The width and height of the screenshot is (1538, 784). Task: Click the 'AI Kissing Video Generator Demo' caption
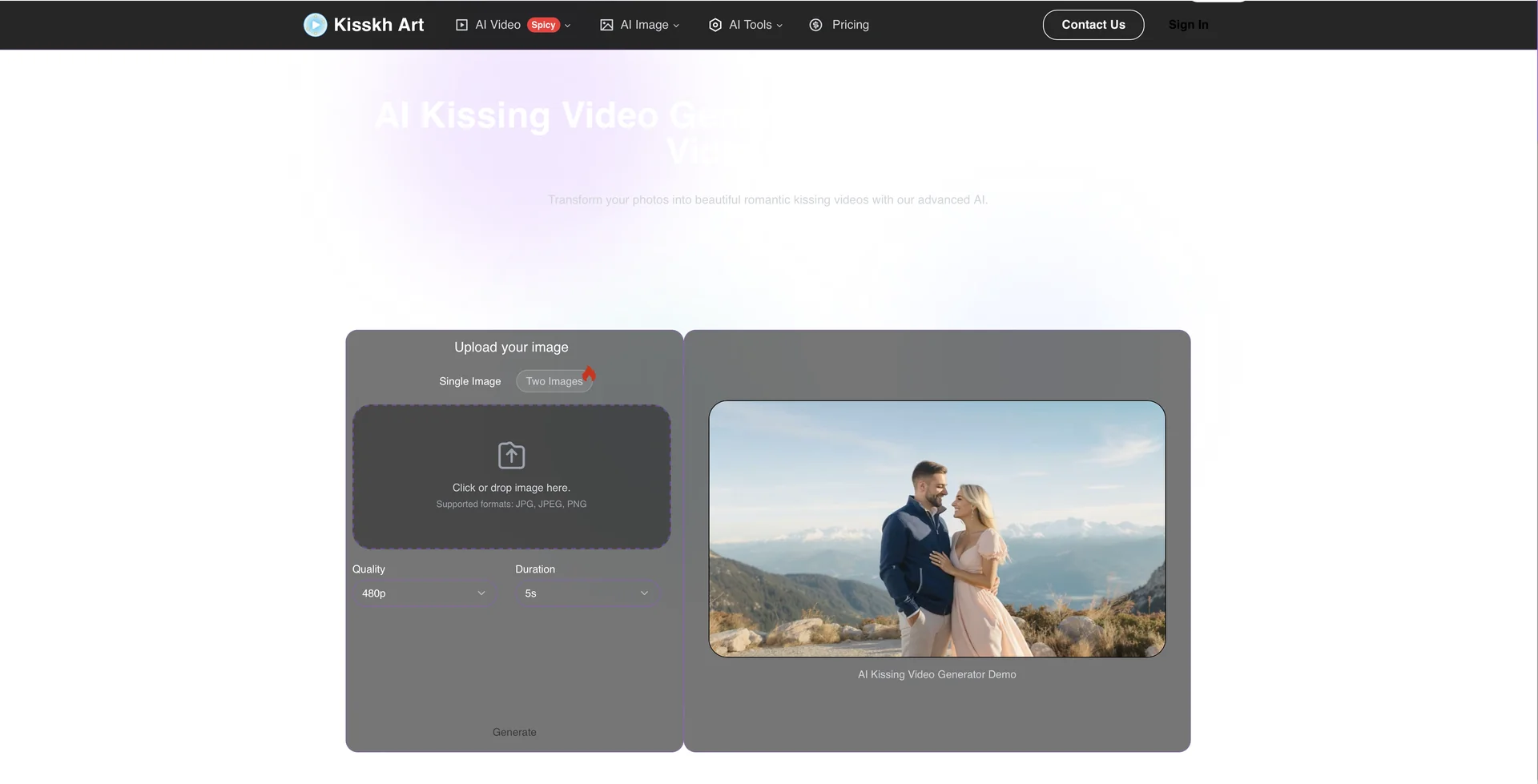coord(936,674)
